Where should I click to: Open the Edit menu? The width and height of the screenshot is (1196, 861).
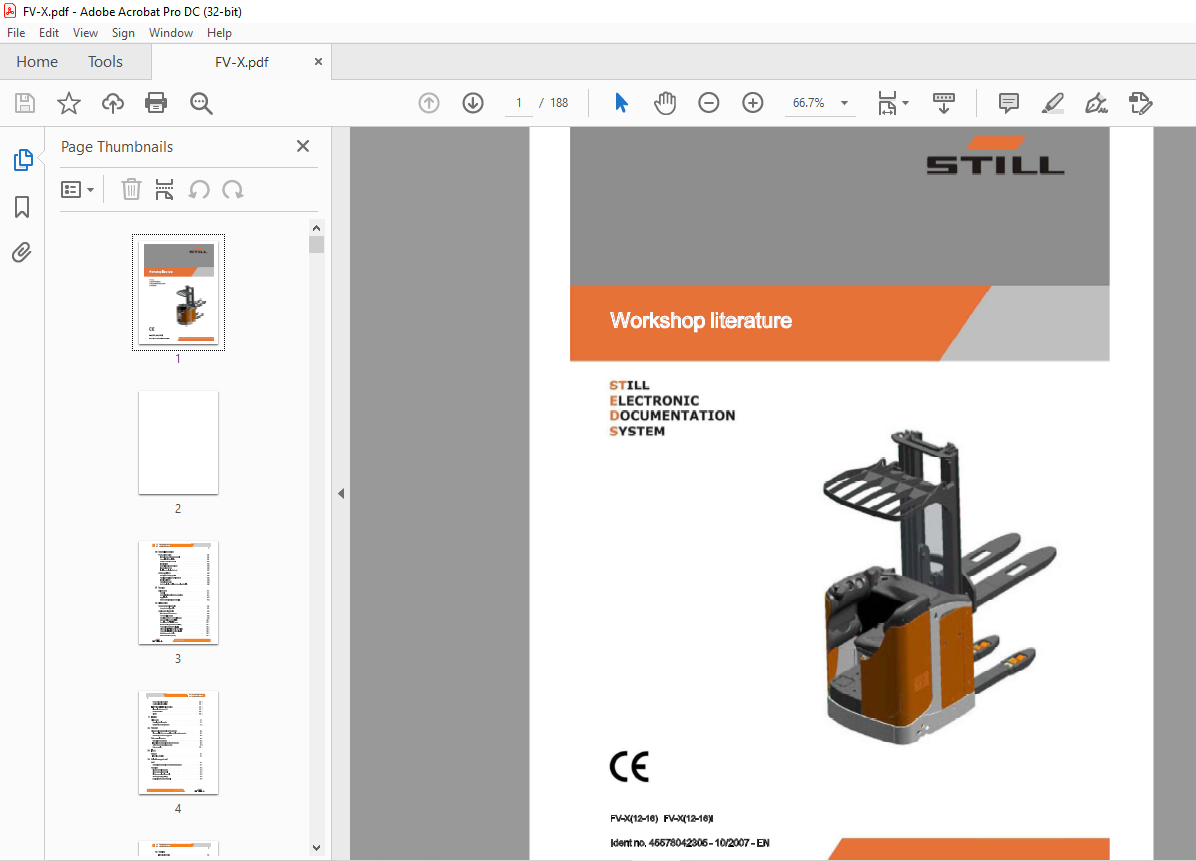[x=49, y=33]
